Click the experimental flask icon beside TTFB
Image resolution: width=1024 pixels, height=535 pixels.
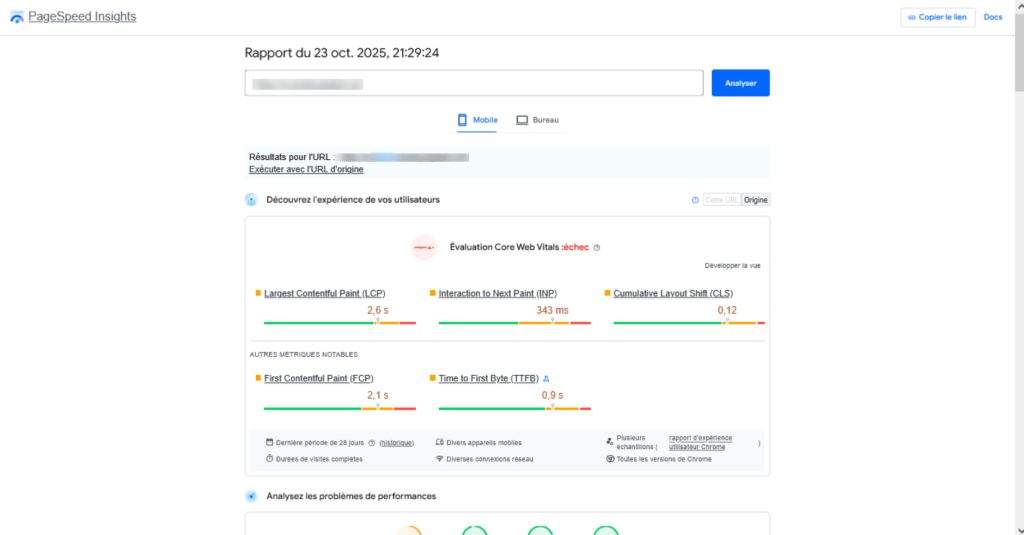click(x=546, y=378)
